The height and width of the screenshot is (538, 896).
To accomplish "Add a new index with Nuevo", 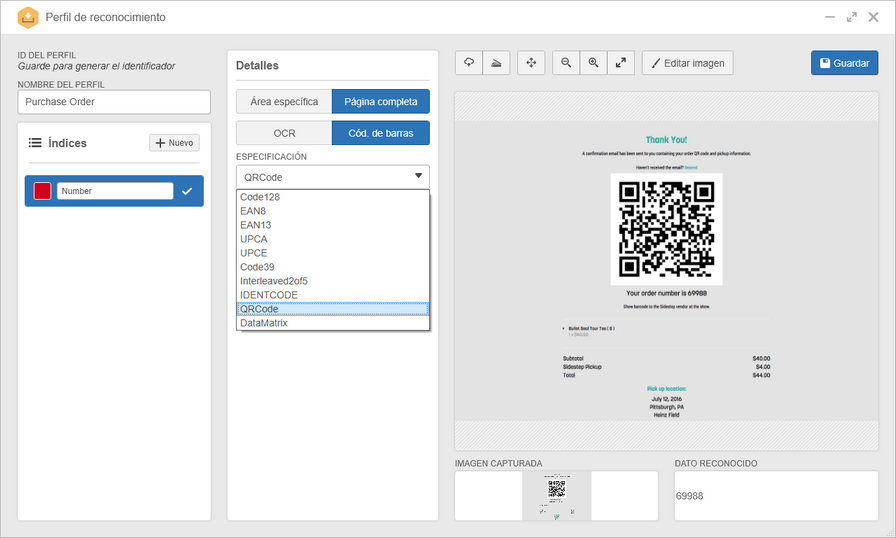I will (x=174, y=143).
